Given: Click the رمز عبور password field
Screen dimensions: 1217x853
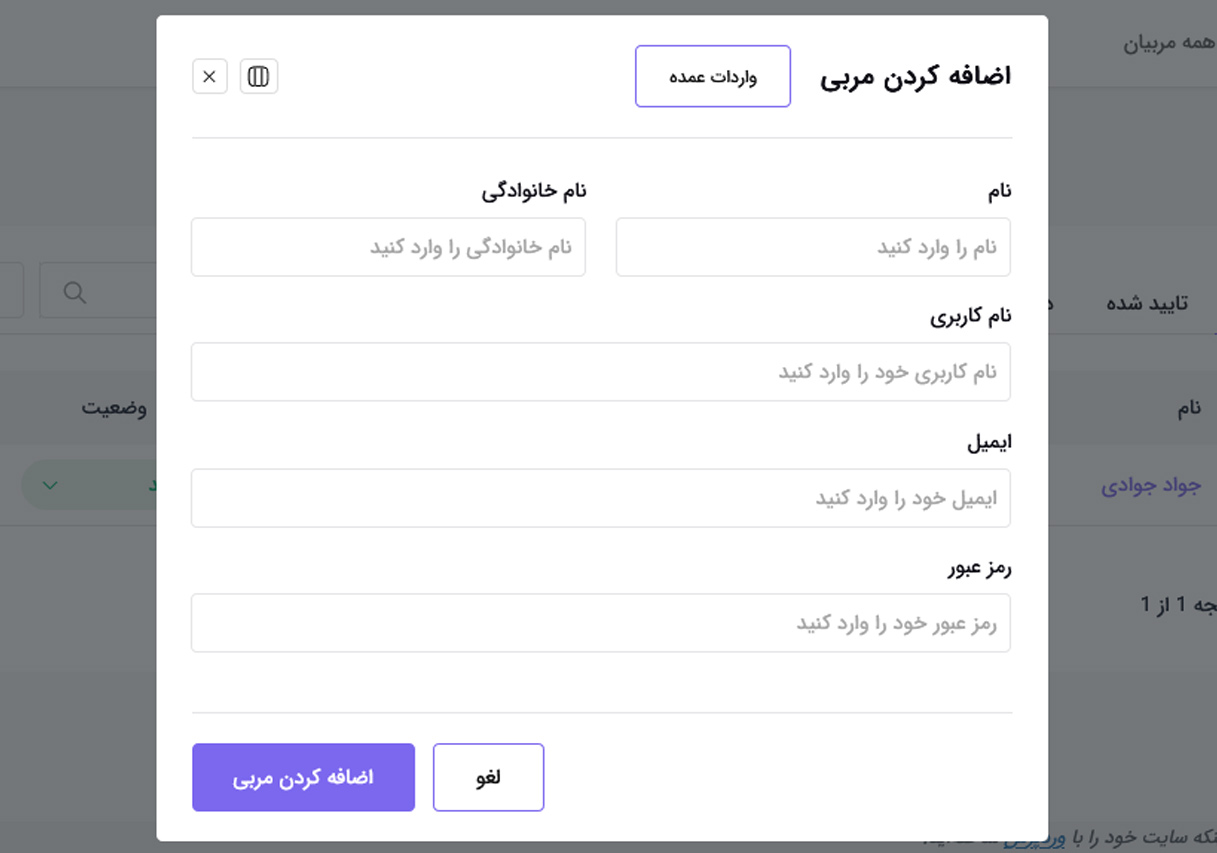Looking at the screenshot, I should tap(601, 623).
